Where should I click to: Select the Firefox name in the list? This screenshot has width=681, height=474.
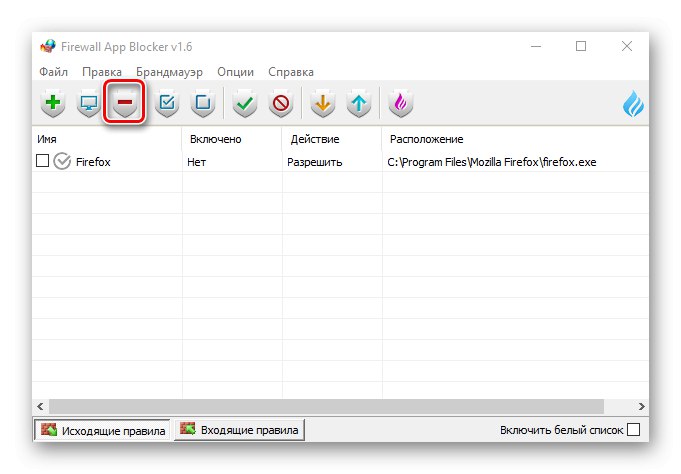pyautogui.click(x=93, y=162)
